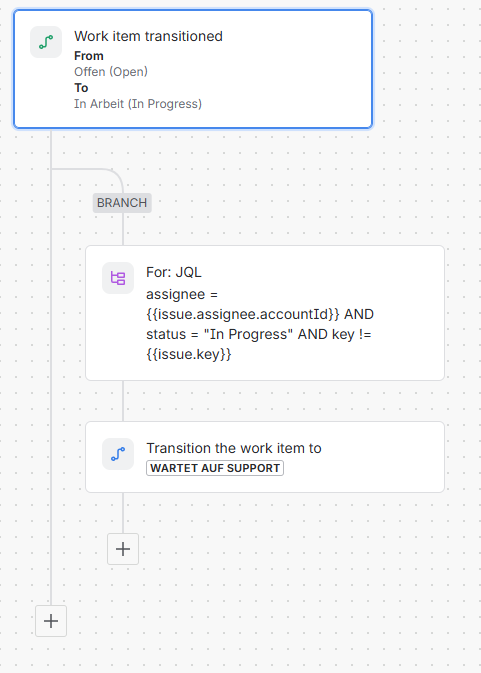Click the green trigger transition icon
This screenshot has width=481, height=673.
coord(46,42)
